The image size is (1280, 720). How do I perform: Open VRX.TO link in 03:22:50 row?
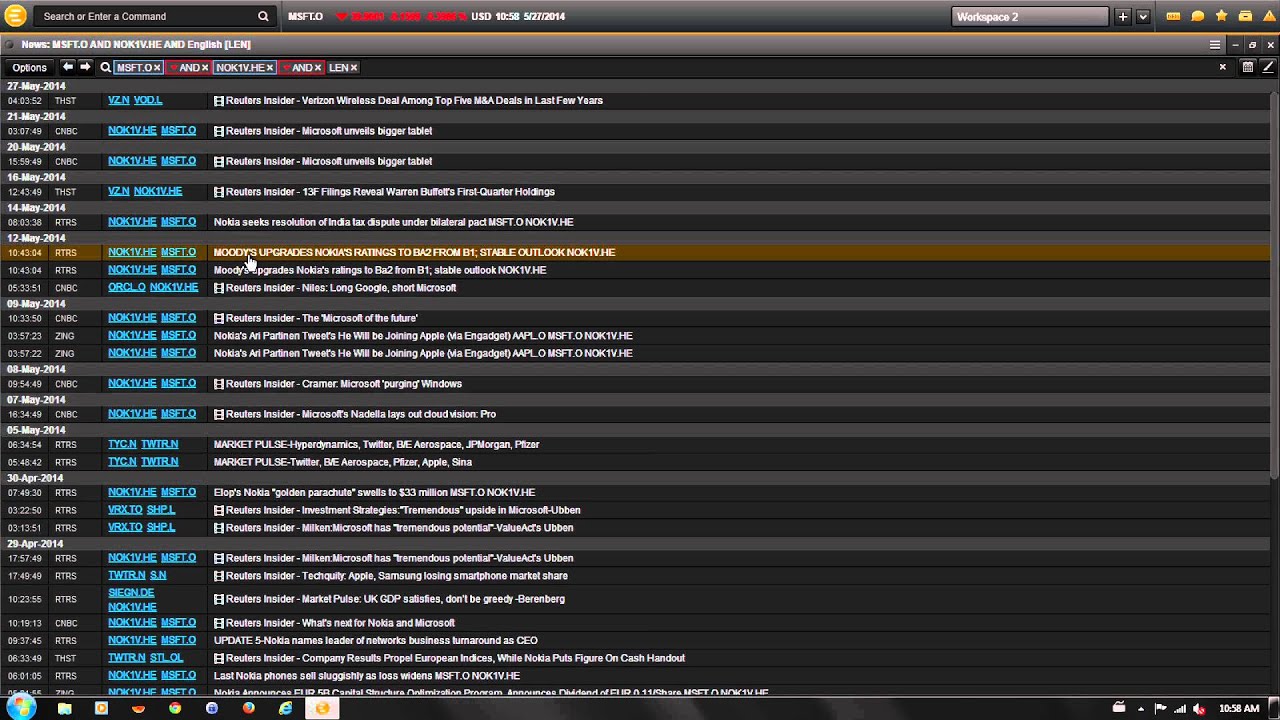point(125,510)
